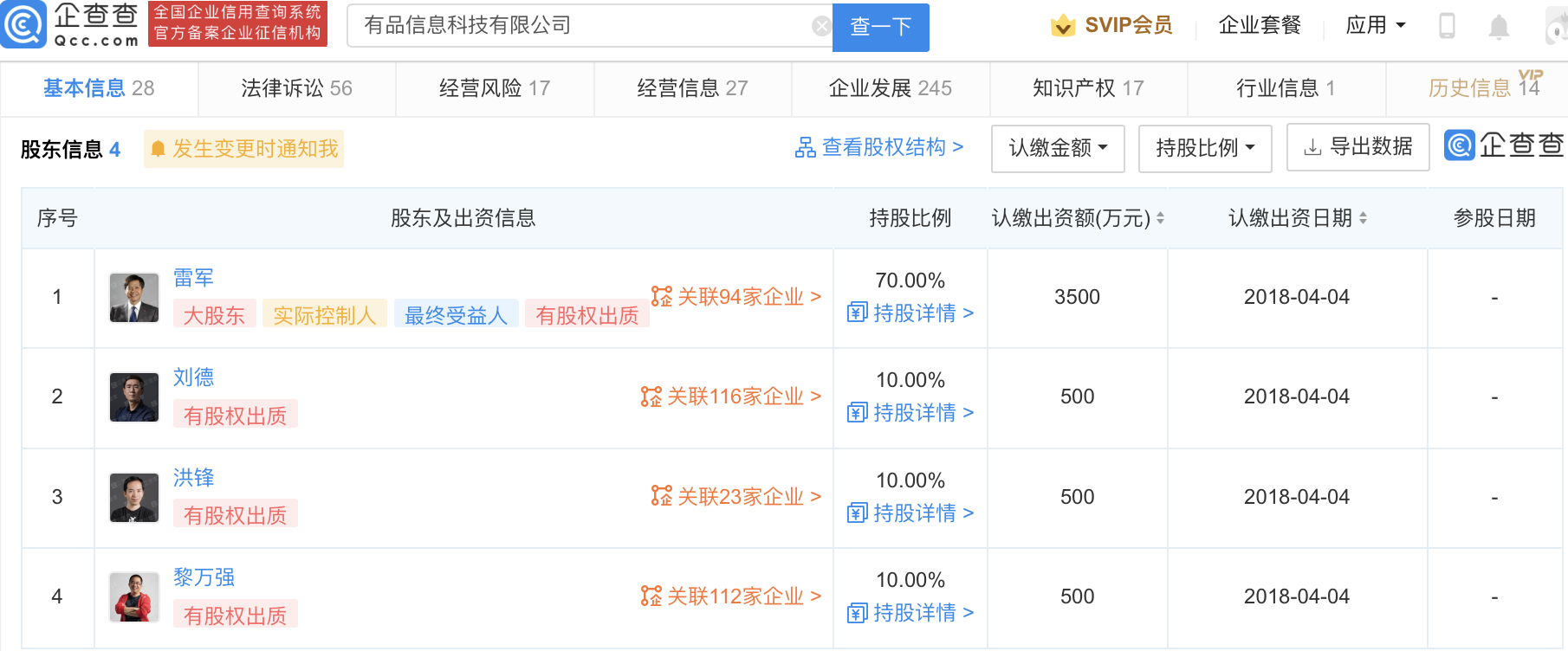Screen dimensions: 1568x651
Task: Switch to 企业发展 tab
Action: pyautogui.click(x=891, y=88)
